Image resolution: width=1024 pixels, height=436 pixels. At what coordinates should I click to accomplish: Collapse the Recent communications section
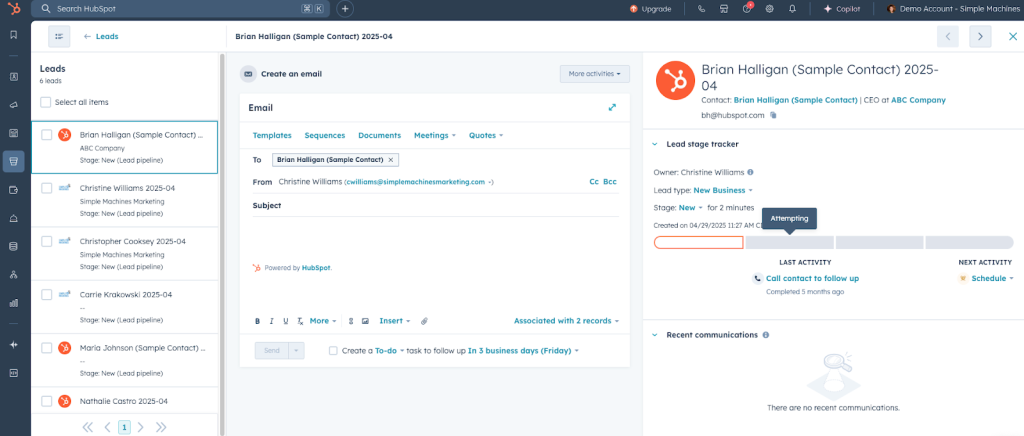[655, 335]
